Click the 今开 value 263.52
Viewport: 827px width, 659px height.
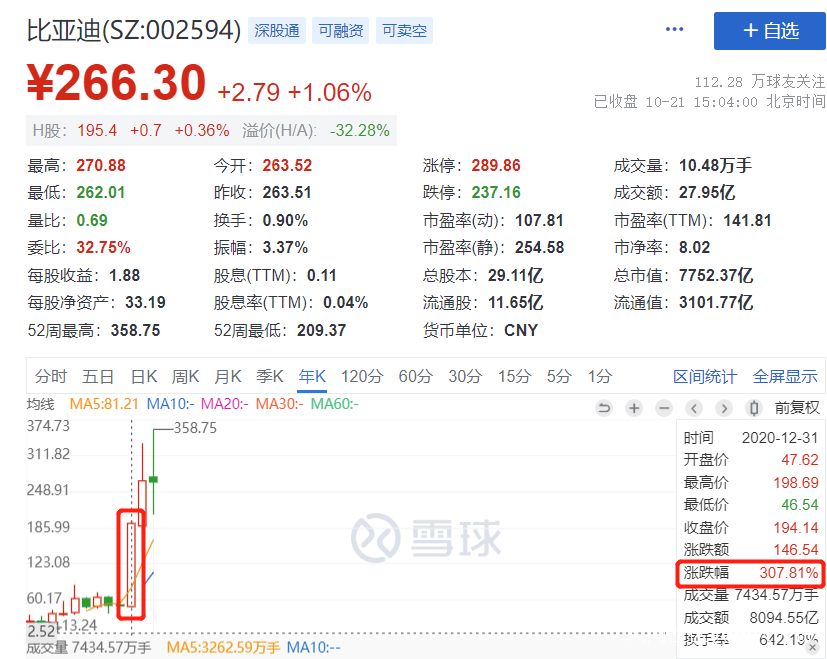[x=287, y=166]
